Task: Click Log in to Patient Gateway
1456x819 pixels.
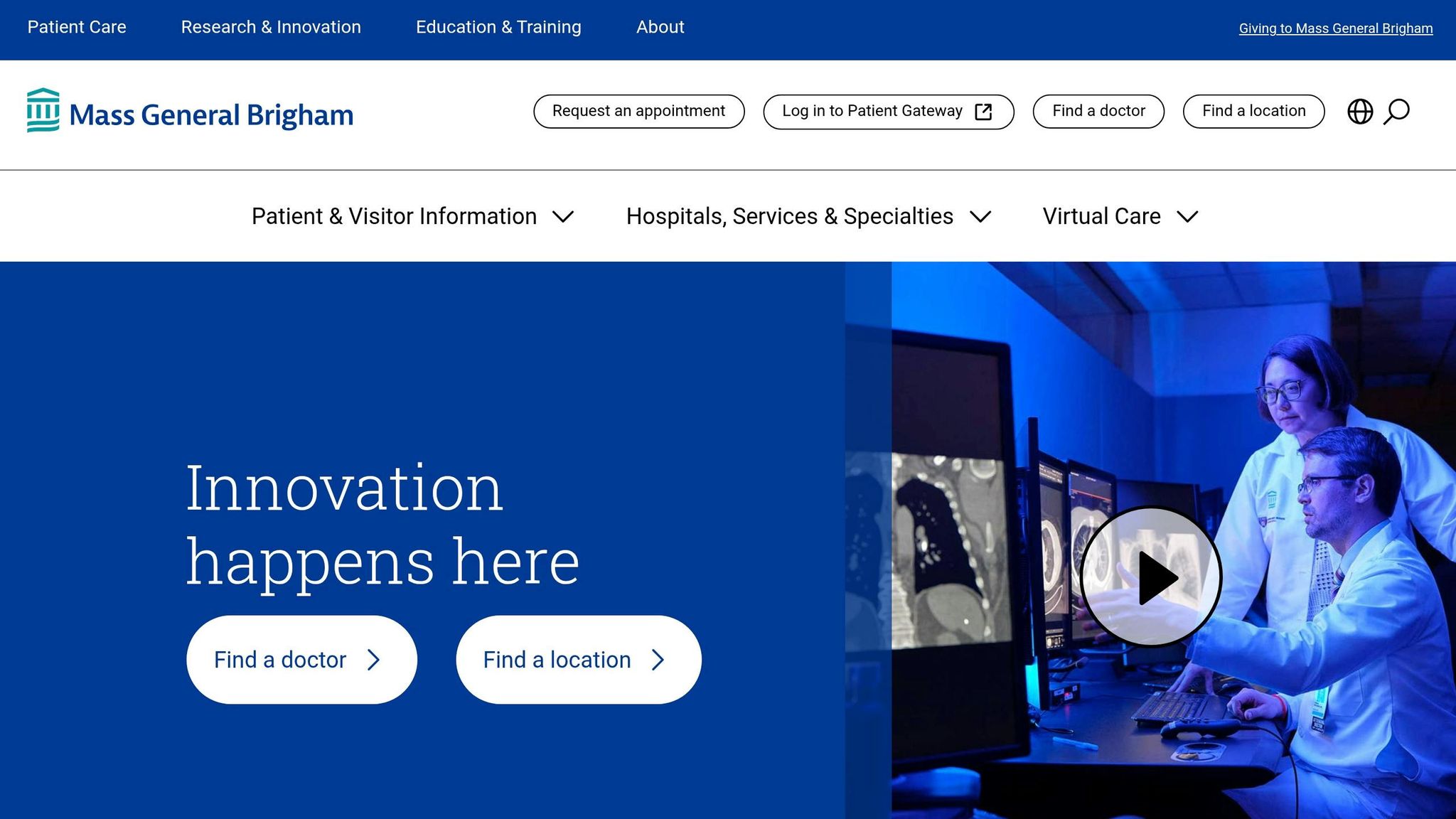Action: 872,112
